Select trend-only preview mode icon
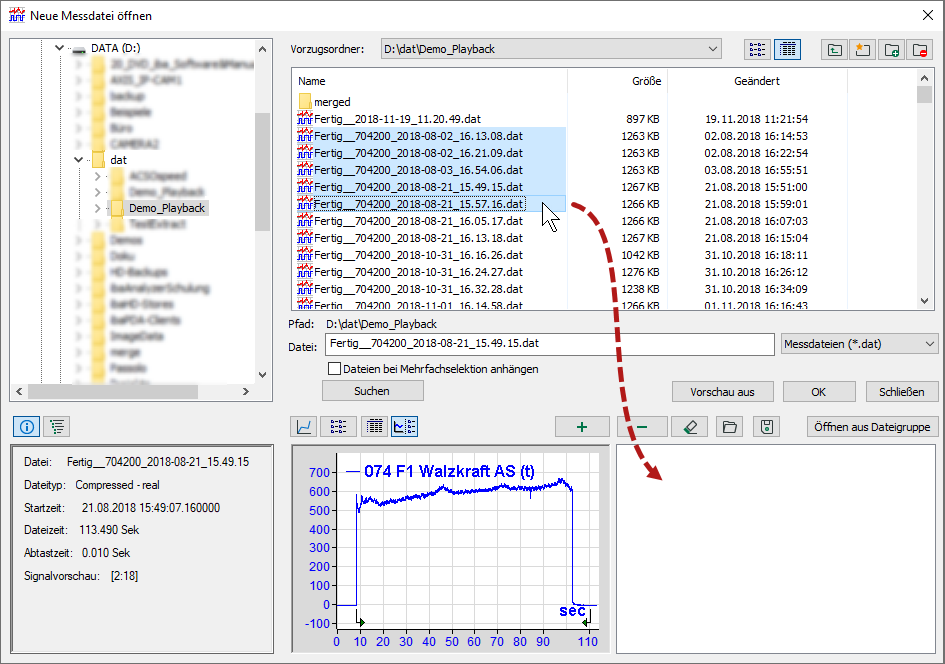This screenshot has height=664, width=945. pyautogui.click(x=304, y=427)
